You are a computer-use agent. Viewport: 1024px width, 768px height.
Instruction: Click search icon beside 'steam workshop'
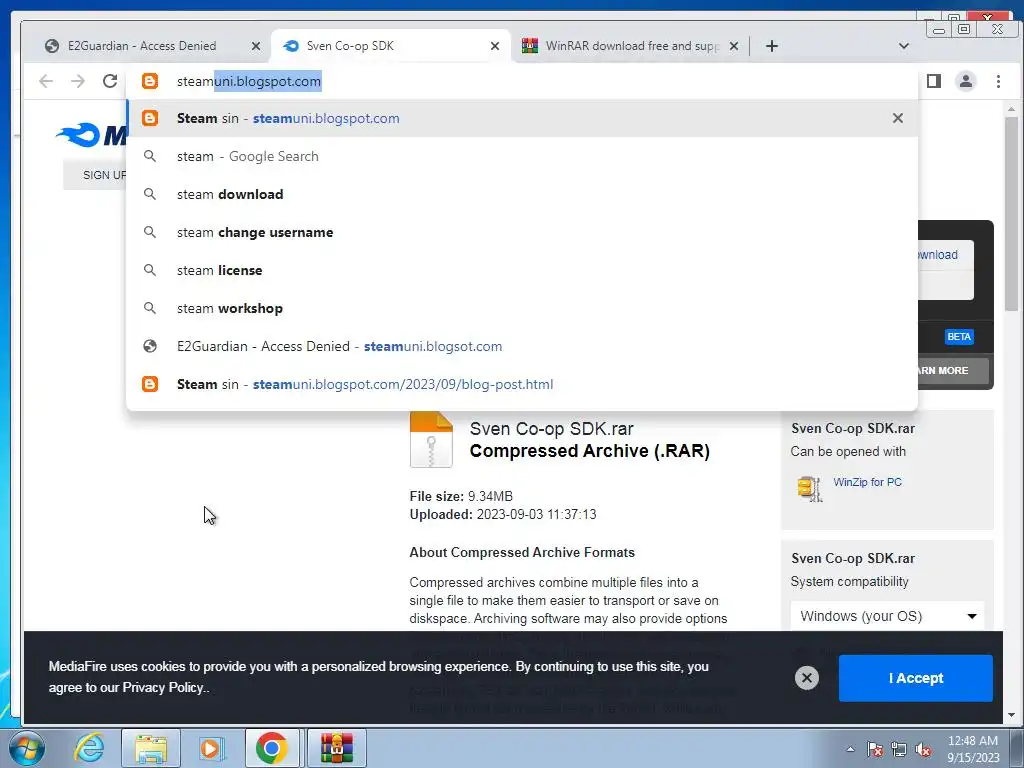tap(150, 308)
